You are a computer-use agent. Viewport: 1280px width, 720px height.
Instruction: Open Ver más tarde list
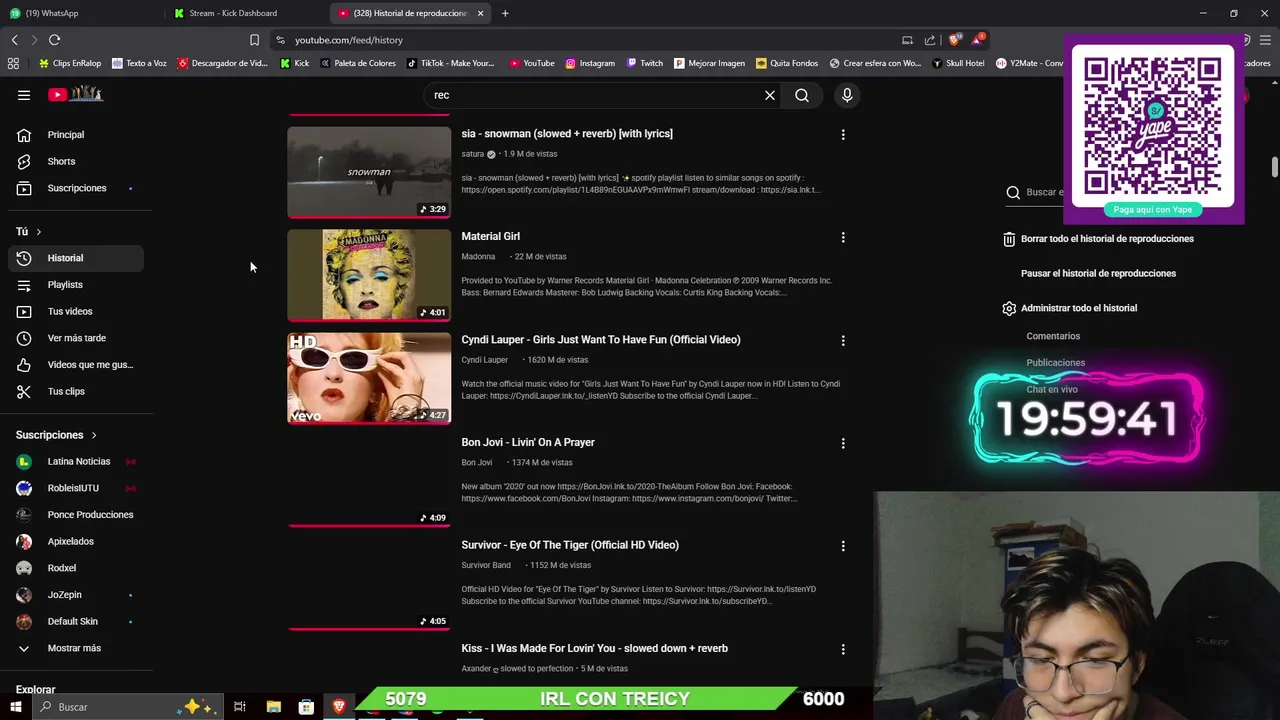coord(77,338)
